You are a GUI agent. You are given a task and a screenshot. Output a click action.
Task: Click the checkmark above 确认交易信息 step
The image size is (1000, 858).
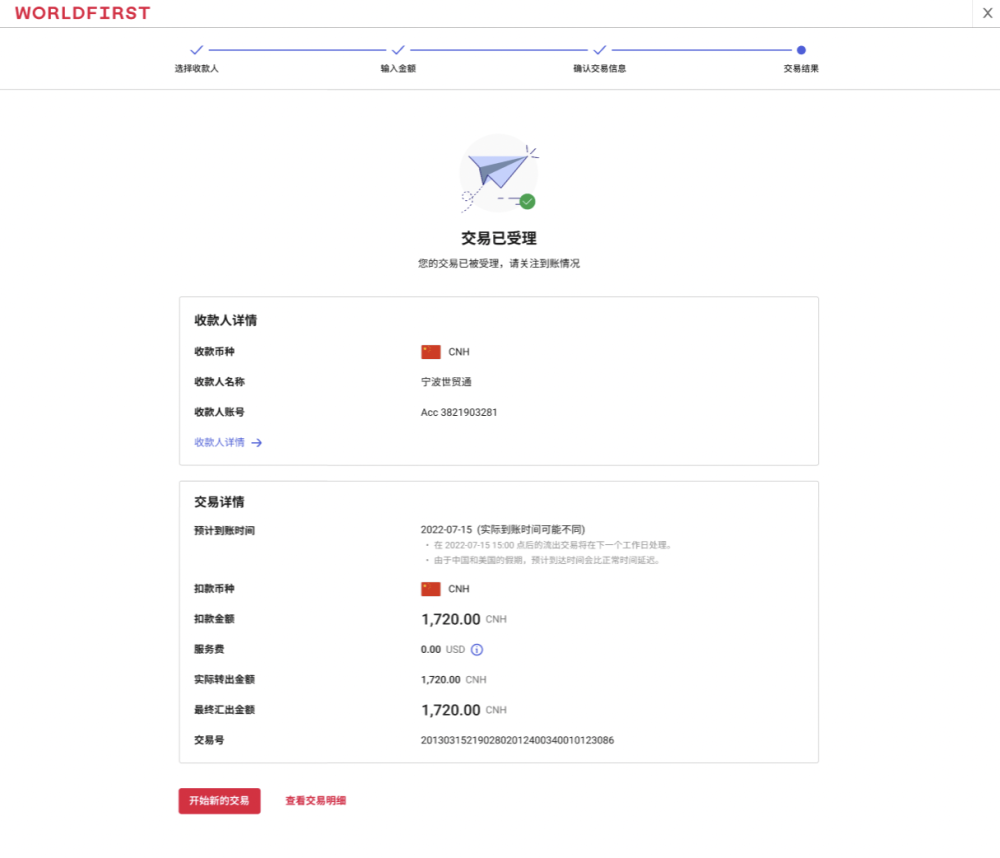click(x=600, y=47)
